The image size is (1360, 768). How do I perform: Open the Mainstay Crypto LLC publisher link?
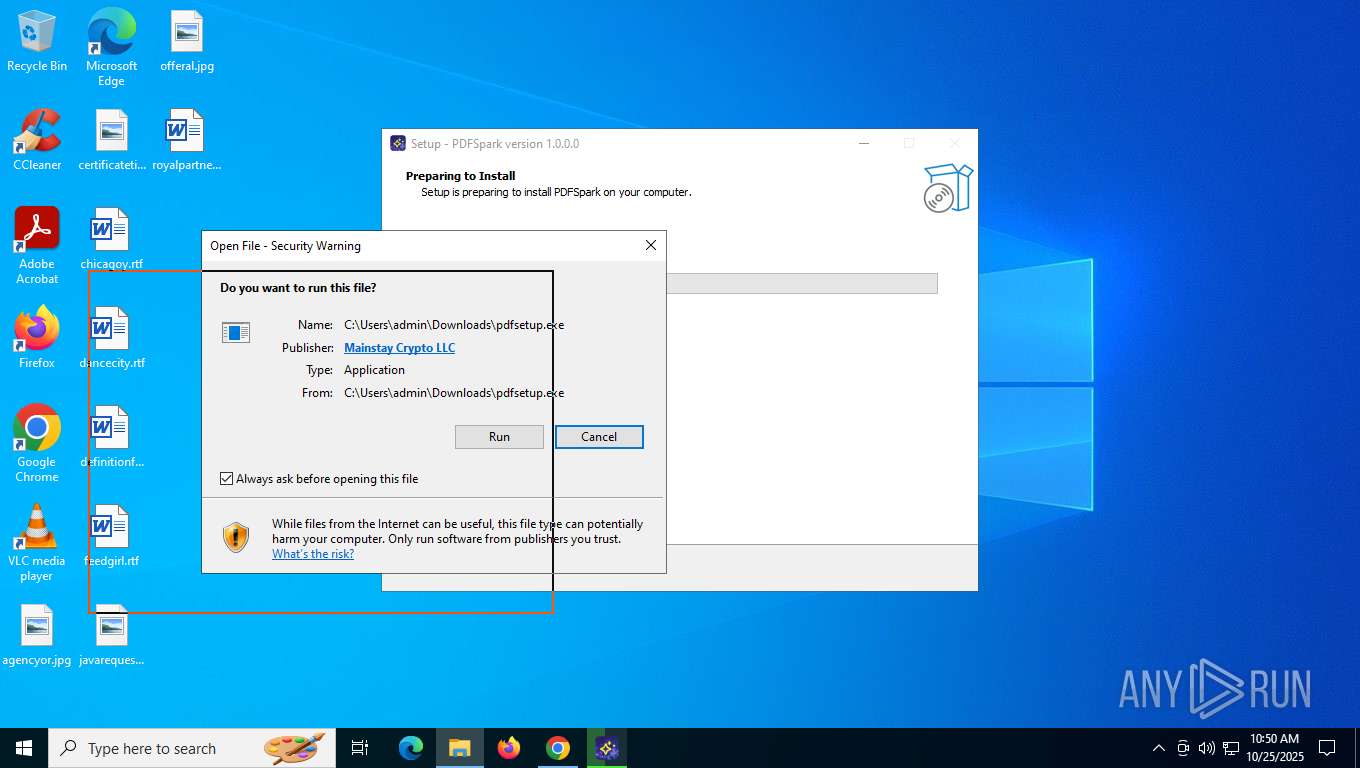399,348
